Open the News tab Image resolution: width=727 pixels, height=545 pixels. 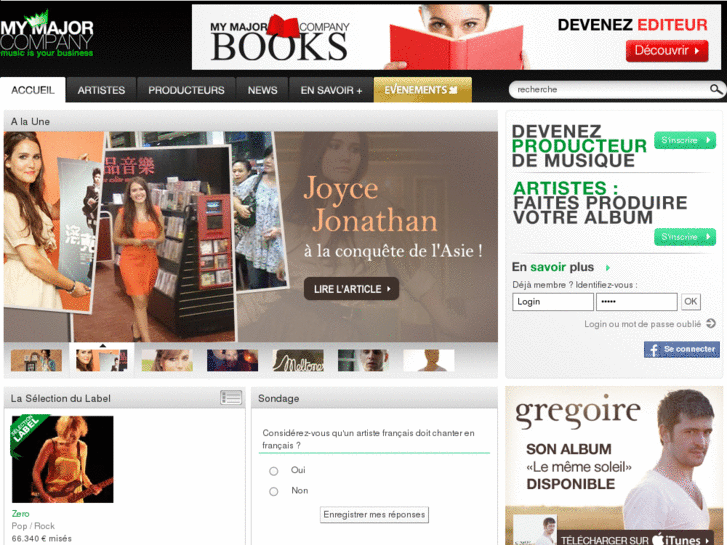pos(262,90)
